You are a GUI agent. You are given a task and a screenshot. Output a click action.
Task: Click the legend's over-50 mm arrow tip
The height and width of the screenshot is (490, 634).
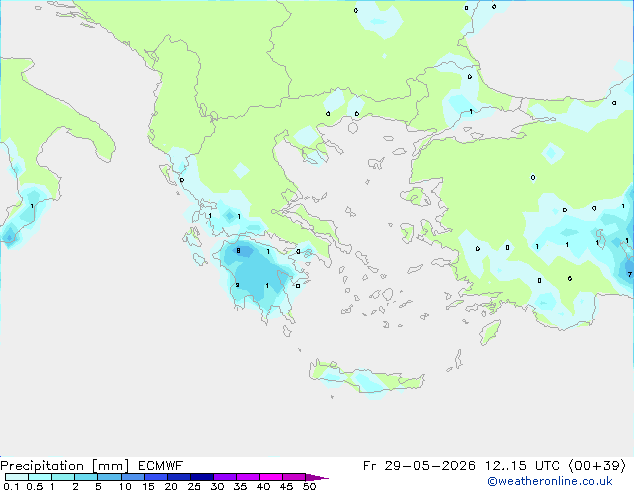pyautogui.click(x=317, y=478)
